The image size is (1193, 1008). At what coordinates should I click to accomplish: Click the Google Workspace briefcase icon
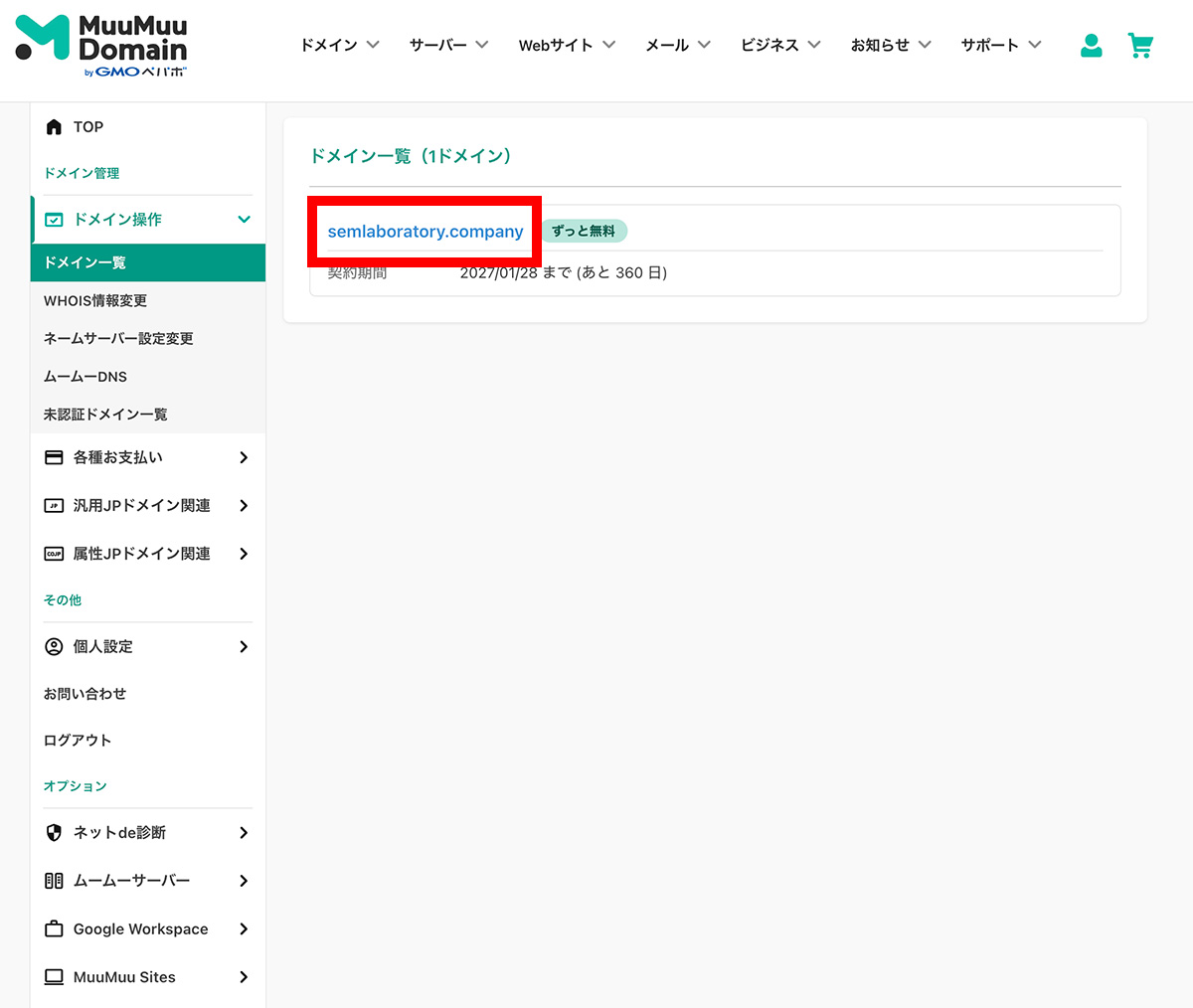click(x=55, y=929)
